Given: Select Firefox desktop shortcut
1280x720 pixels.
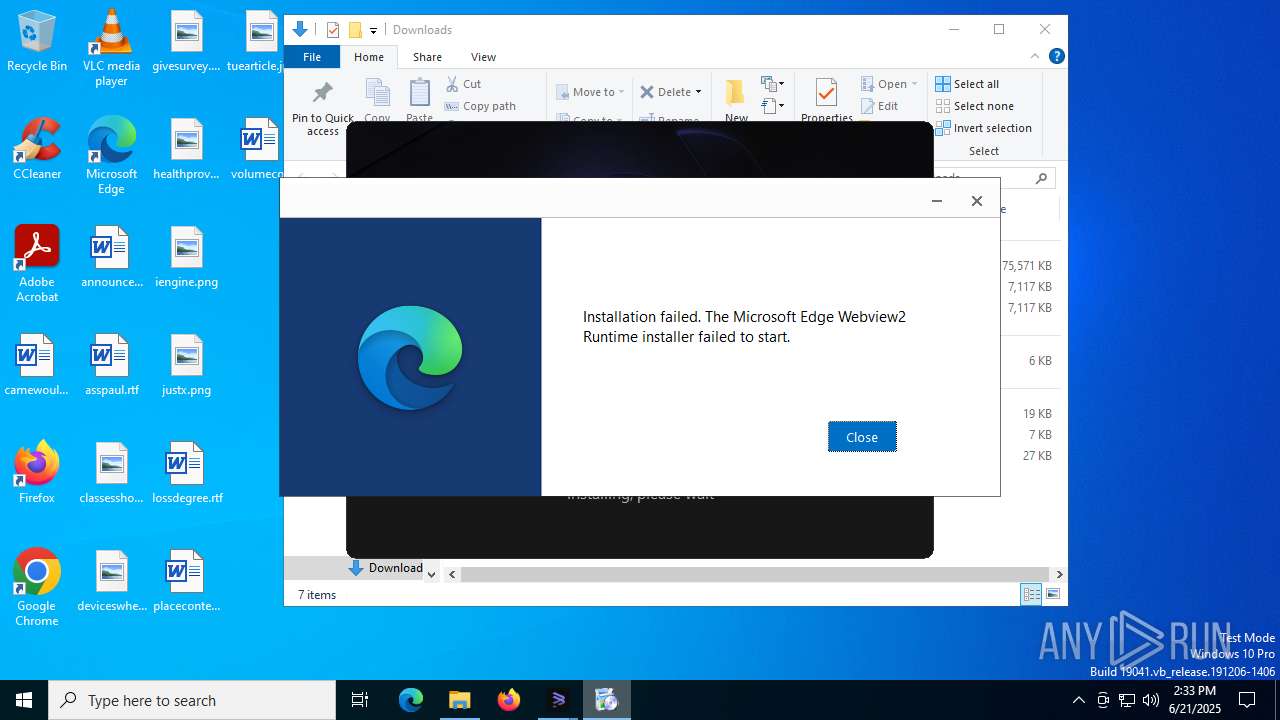Looking at the screenshot, I should [37, 473].
